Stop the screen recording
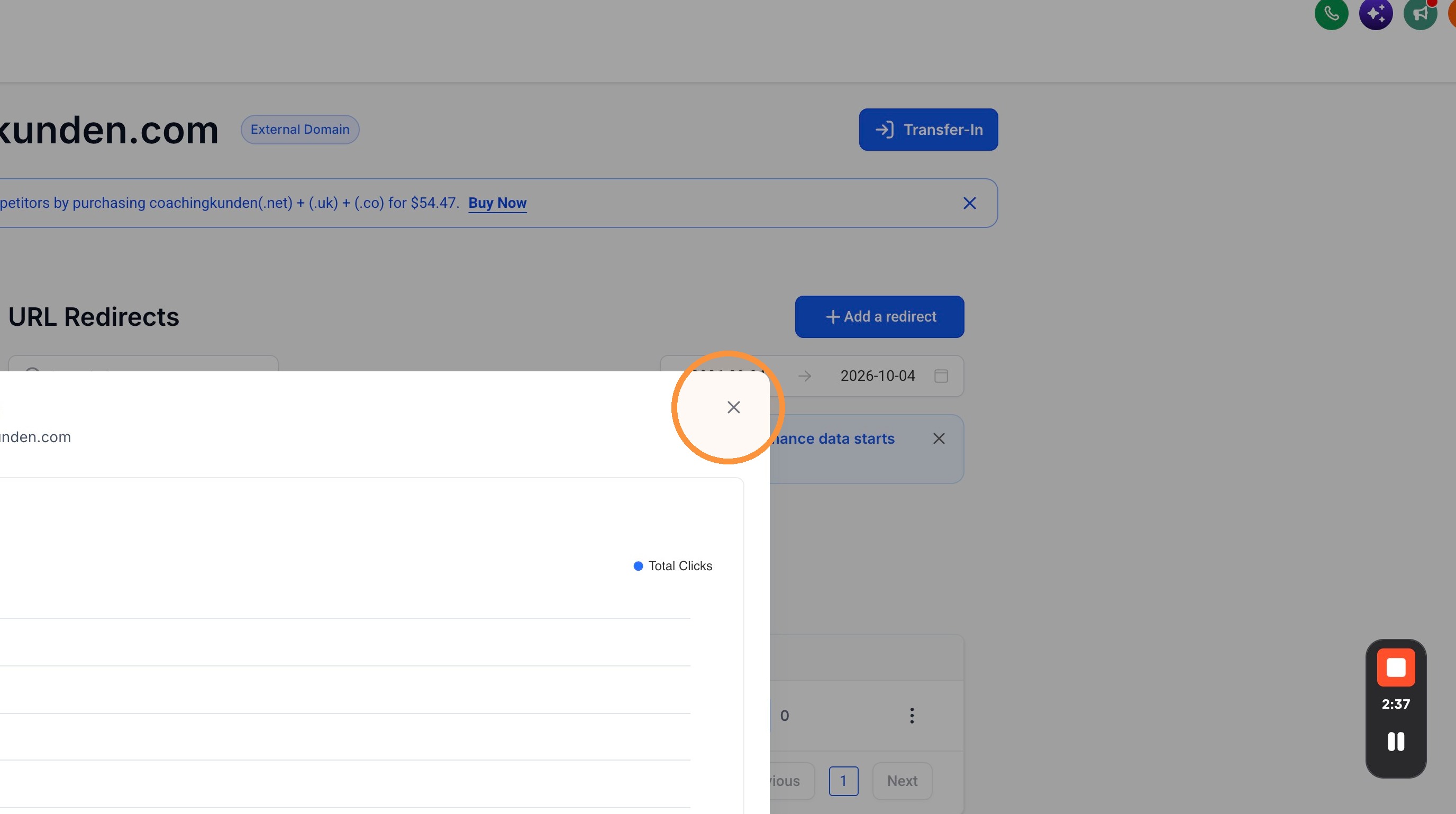This screenshot has height=814, width=1456. click(1396, 667)
